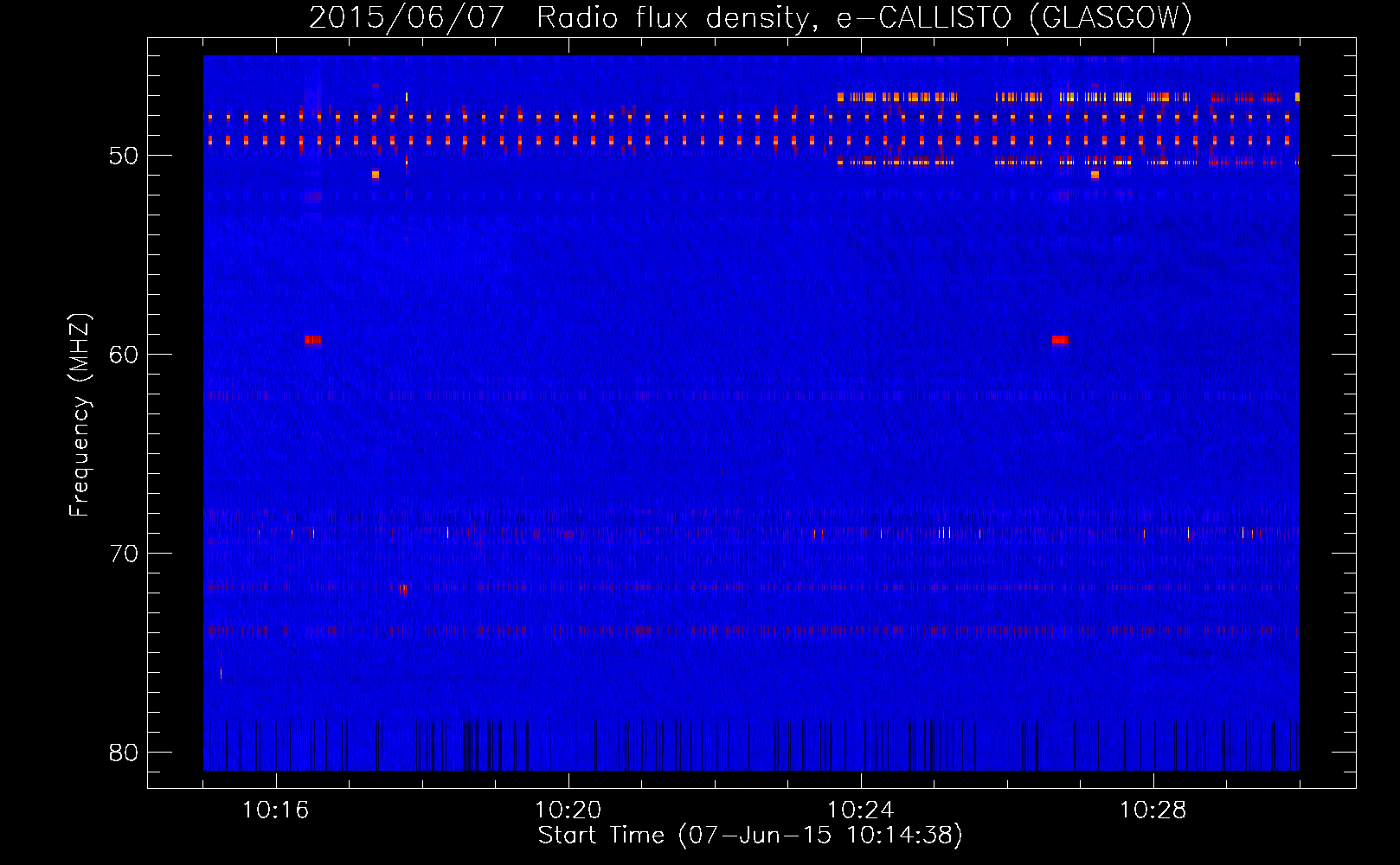1400x865 pixels.
Task: Click the 'Start Time (07-Jun-15 10:14:38)' x-axis label
Action: point(750,836)
